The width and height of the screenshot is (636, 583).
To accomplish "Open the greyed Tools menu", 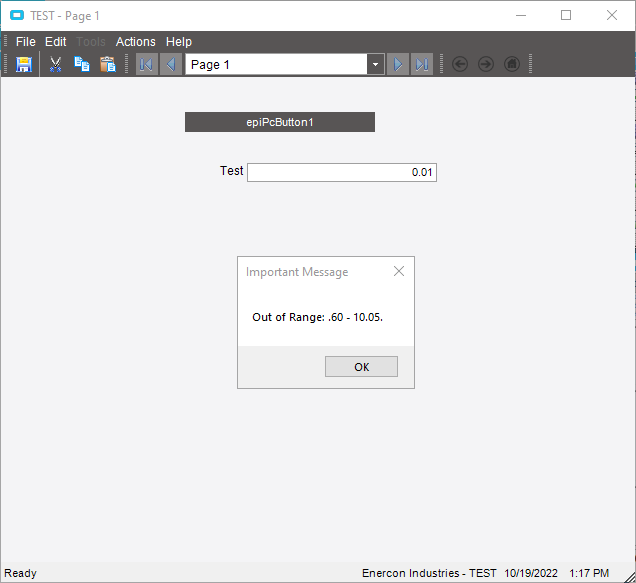I will [x=91, y=42].
